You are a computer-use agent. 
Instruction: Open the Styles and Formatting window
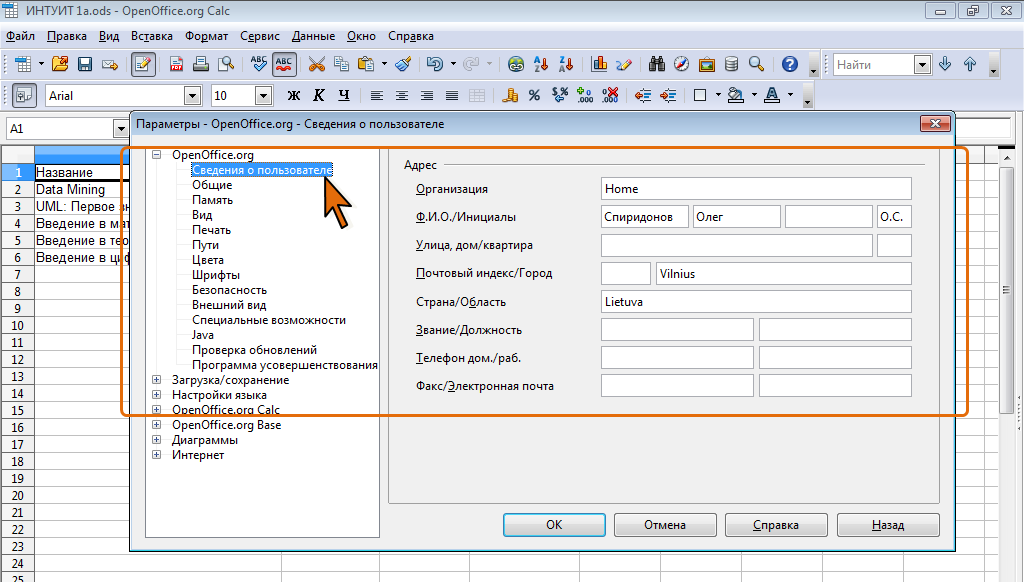pos(24,95)
